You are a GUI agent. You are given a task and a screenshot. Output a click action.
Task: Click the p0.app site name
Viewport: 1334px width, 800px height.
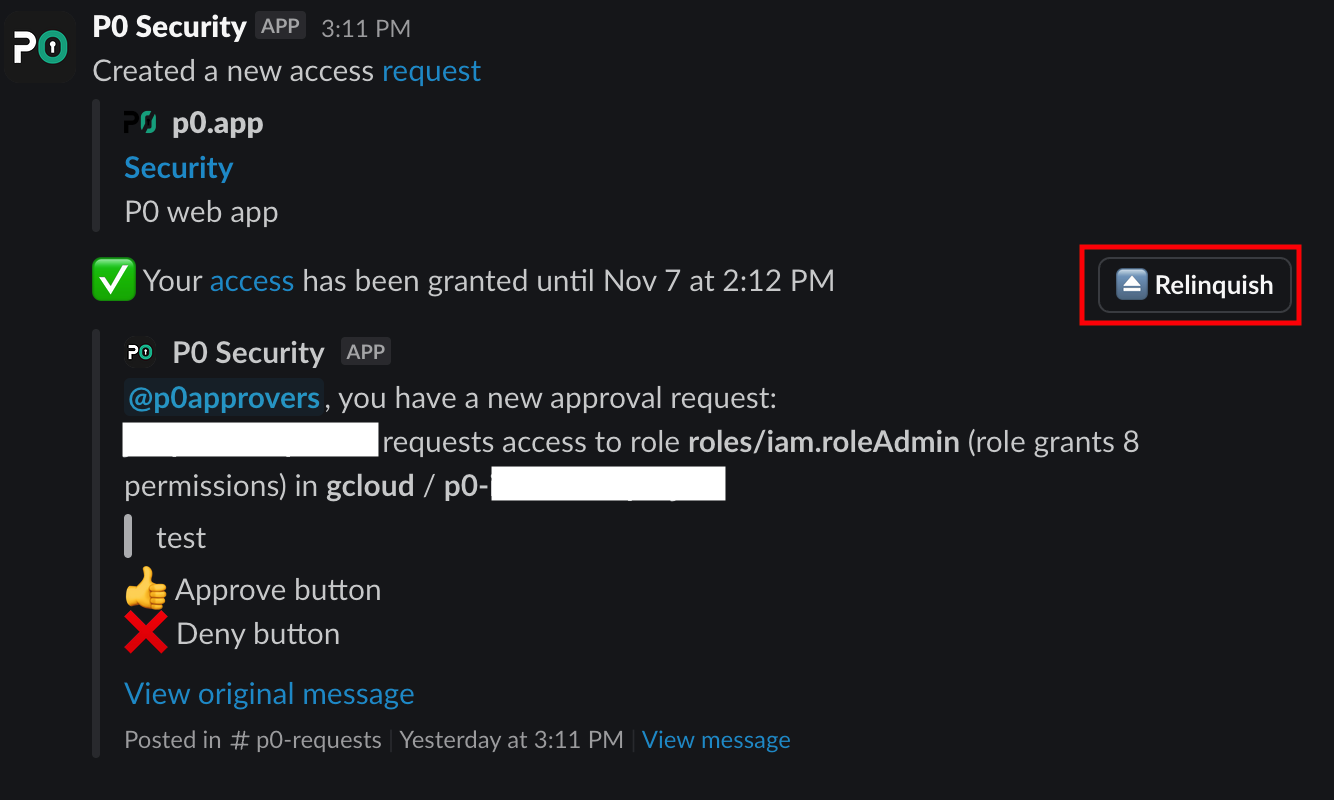217,123
